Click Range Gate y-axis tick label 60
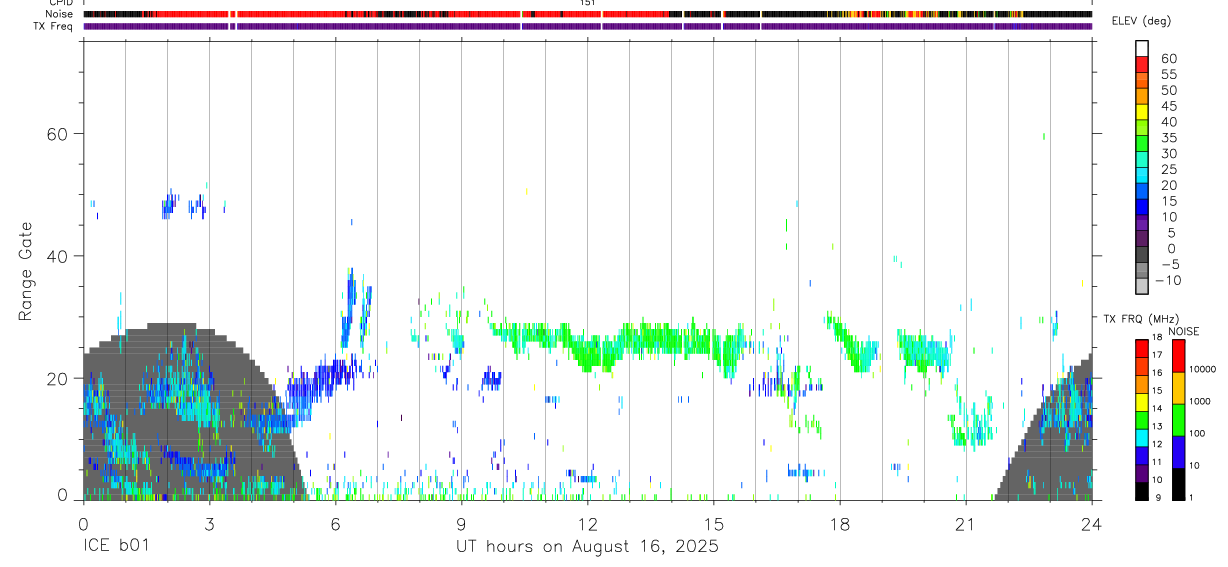Image resolution: width=1228 pixels, height=567 pixels. (x=57, y=134)
